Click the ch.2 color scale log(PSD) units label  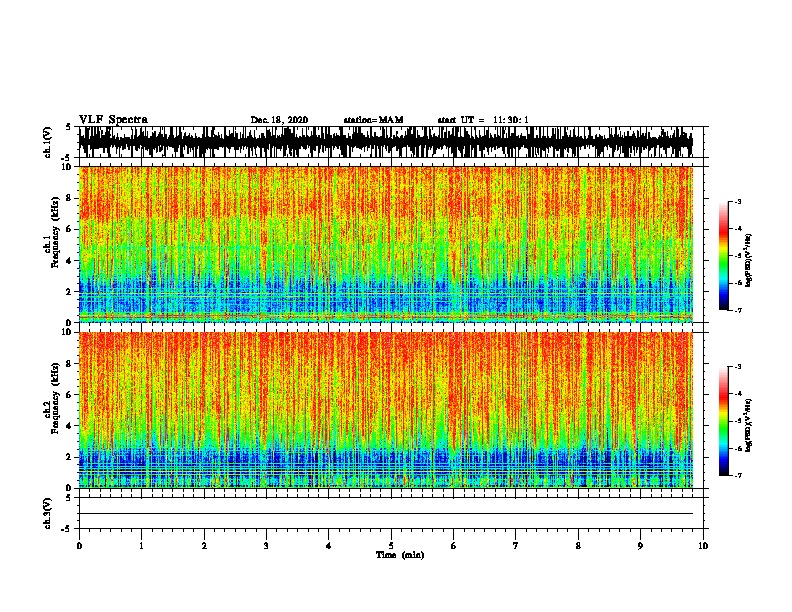749,426
